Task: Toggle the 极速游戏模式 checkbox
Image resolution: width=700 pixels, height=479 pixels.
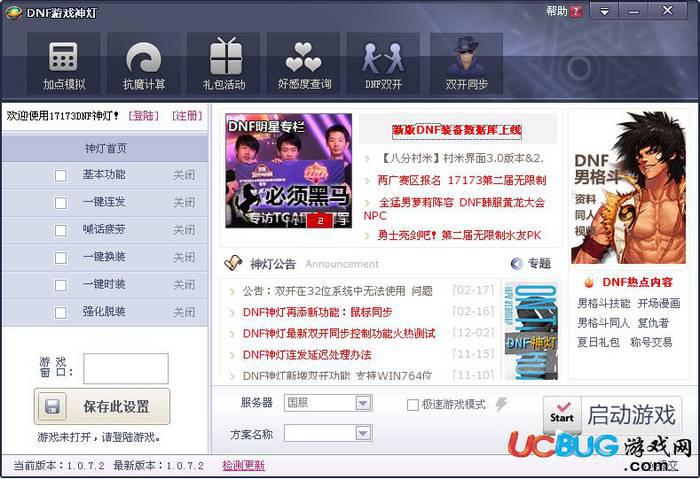Action: click(x=412, y=405)
